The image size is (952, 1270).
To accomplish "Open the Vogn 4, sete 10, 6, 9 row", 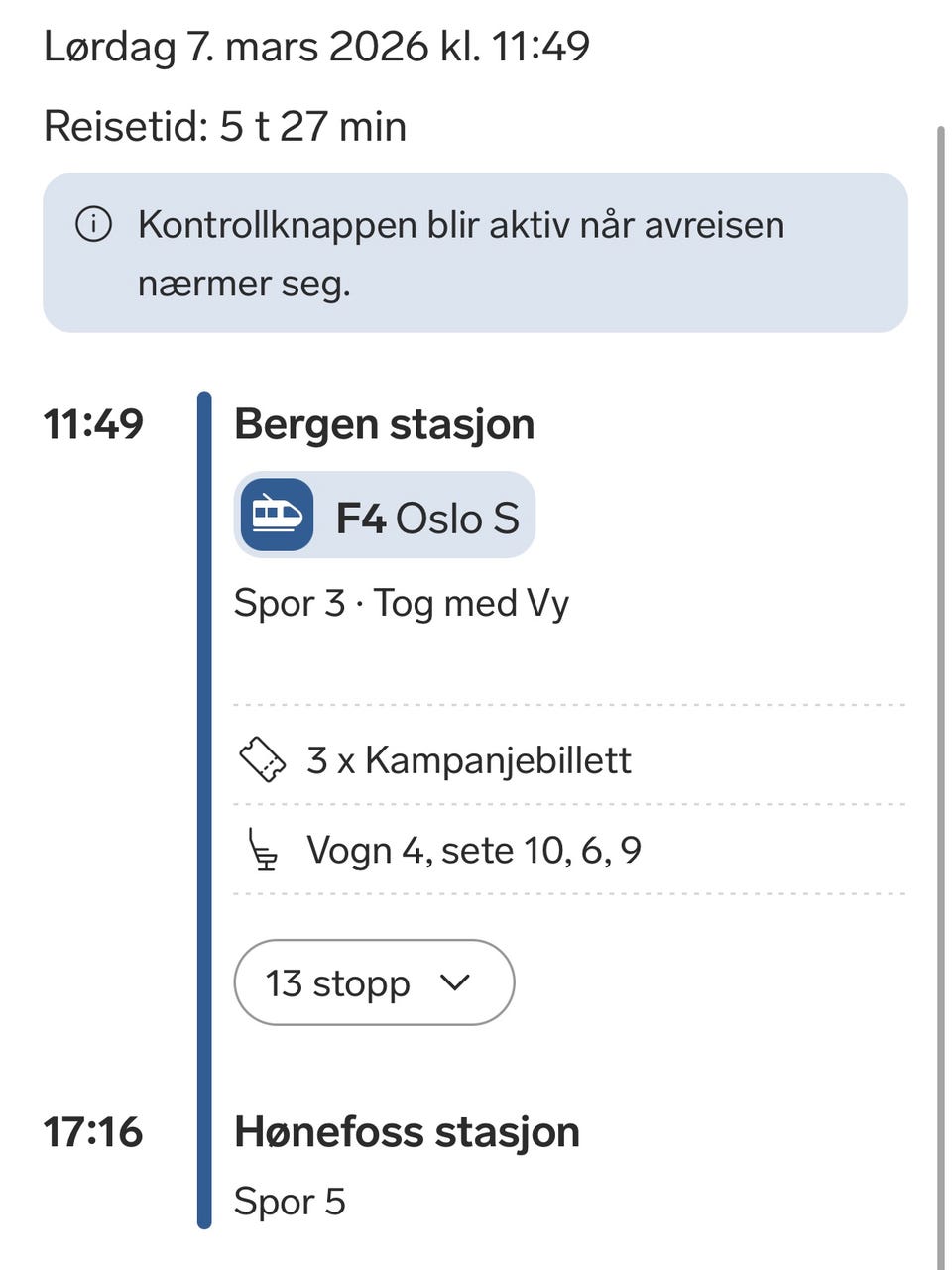I will click(x=474, y=851).
